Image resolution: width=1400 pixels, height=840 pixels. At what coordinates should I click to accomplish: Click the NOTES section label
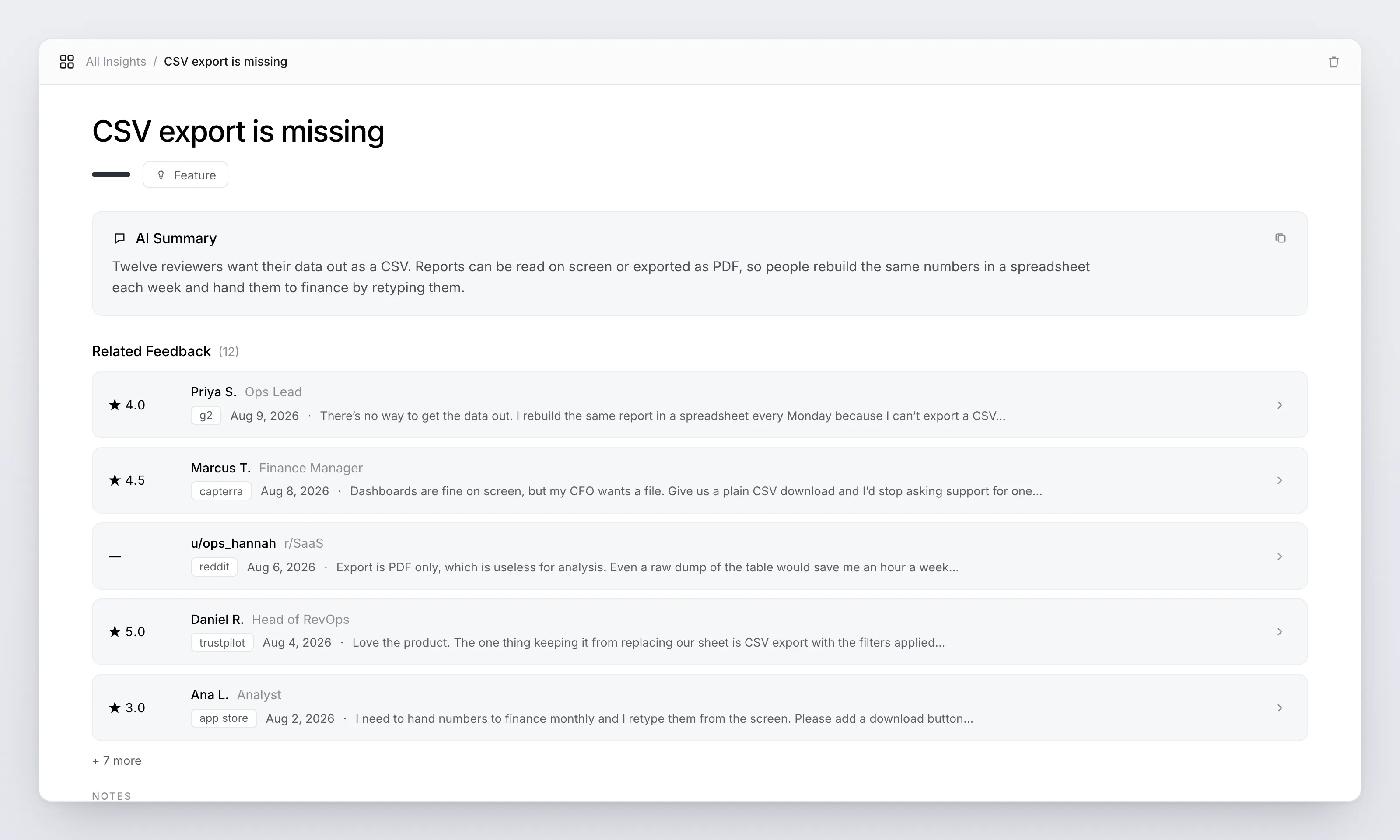[x=112, y=796]
